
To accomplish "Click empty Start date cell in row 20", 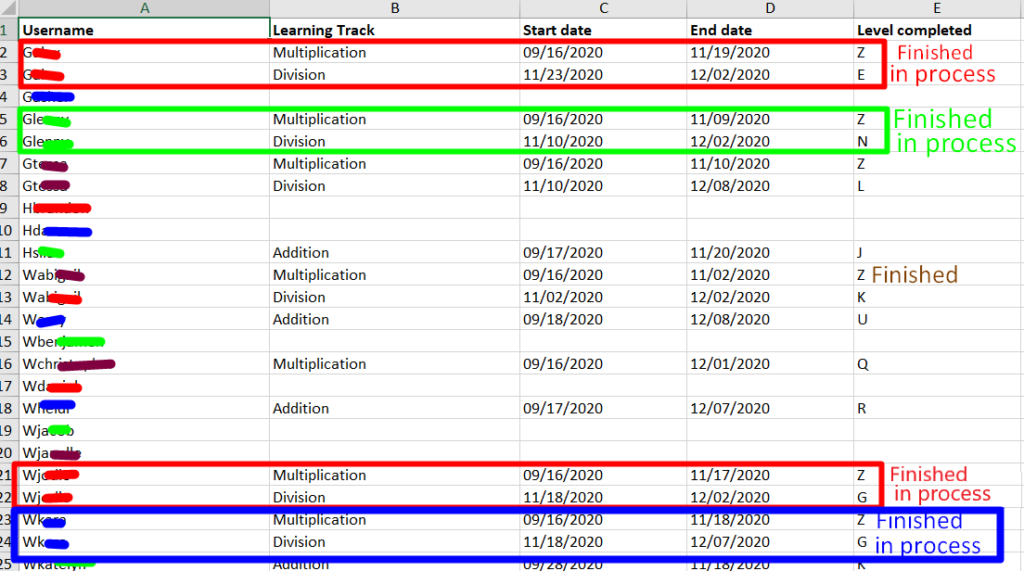I will 603,452.
